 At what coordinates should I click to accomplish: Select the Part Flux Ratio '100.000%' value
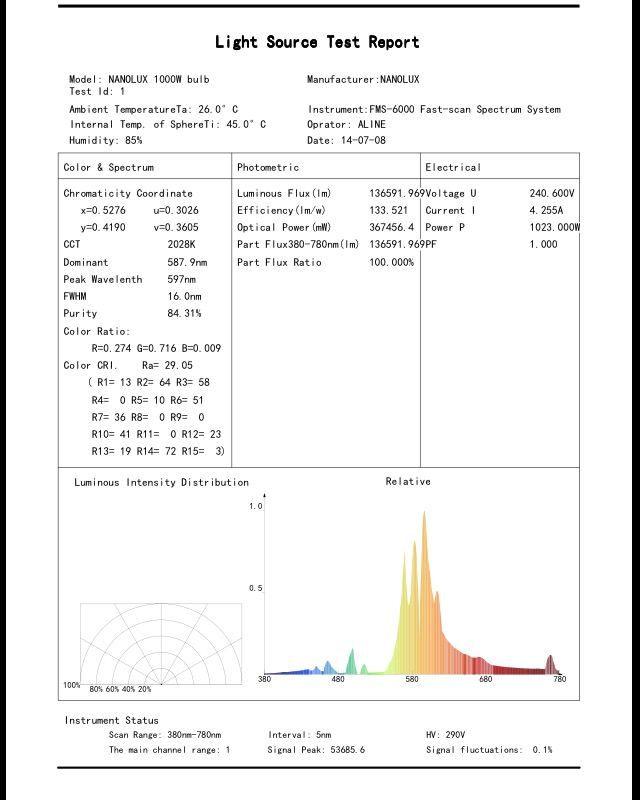391,262
